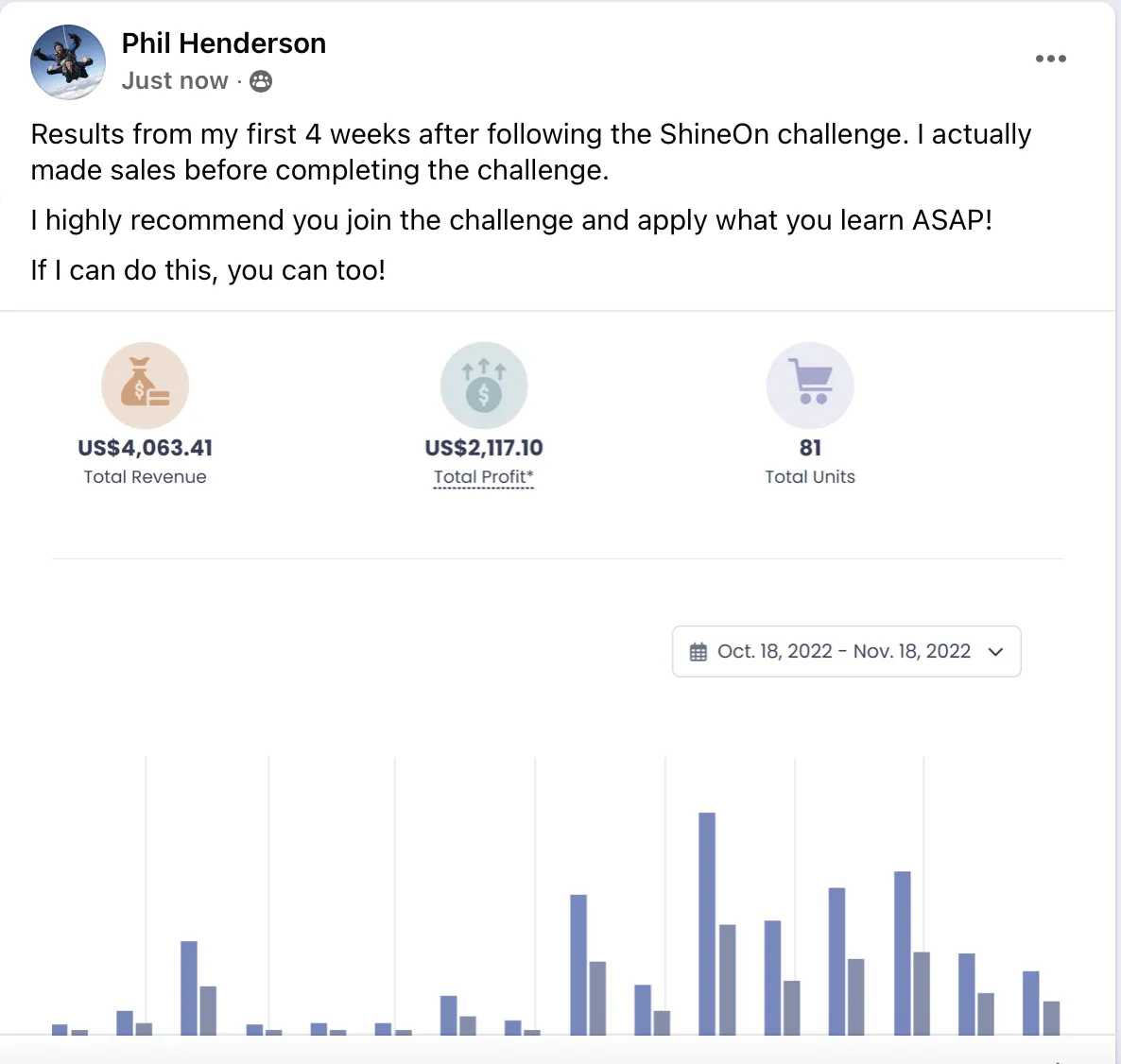Click Phil Henderson's skydiving profile picture

[x=68, y=62]
